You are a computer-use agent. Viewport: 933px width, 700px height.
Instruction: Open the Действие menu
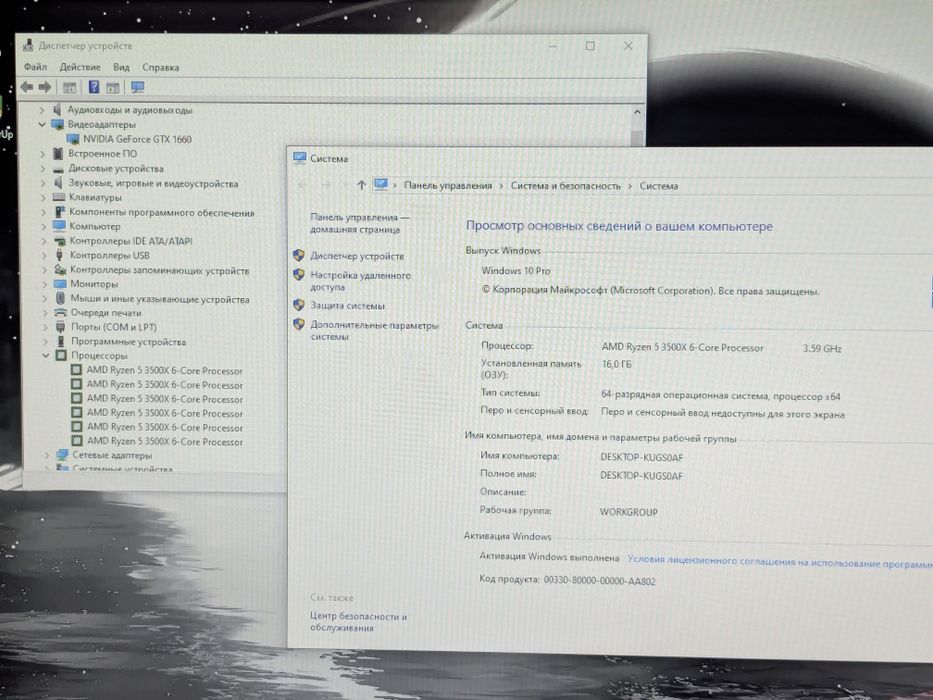click(x=80, y=67)
